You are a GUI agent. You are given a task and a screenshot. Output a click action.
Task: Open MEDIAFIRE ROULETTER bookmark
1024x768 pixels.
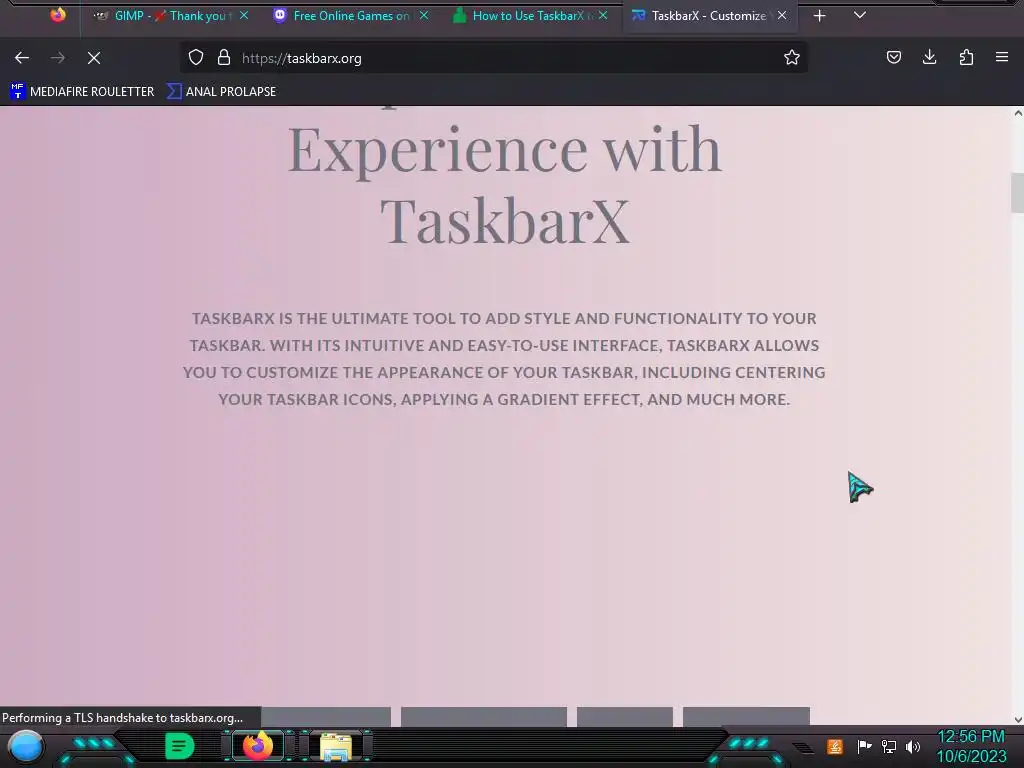82,91
